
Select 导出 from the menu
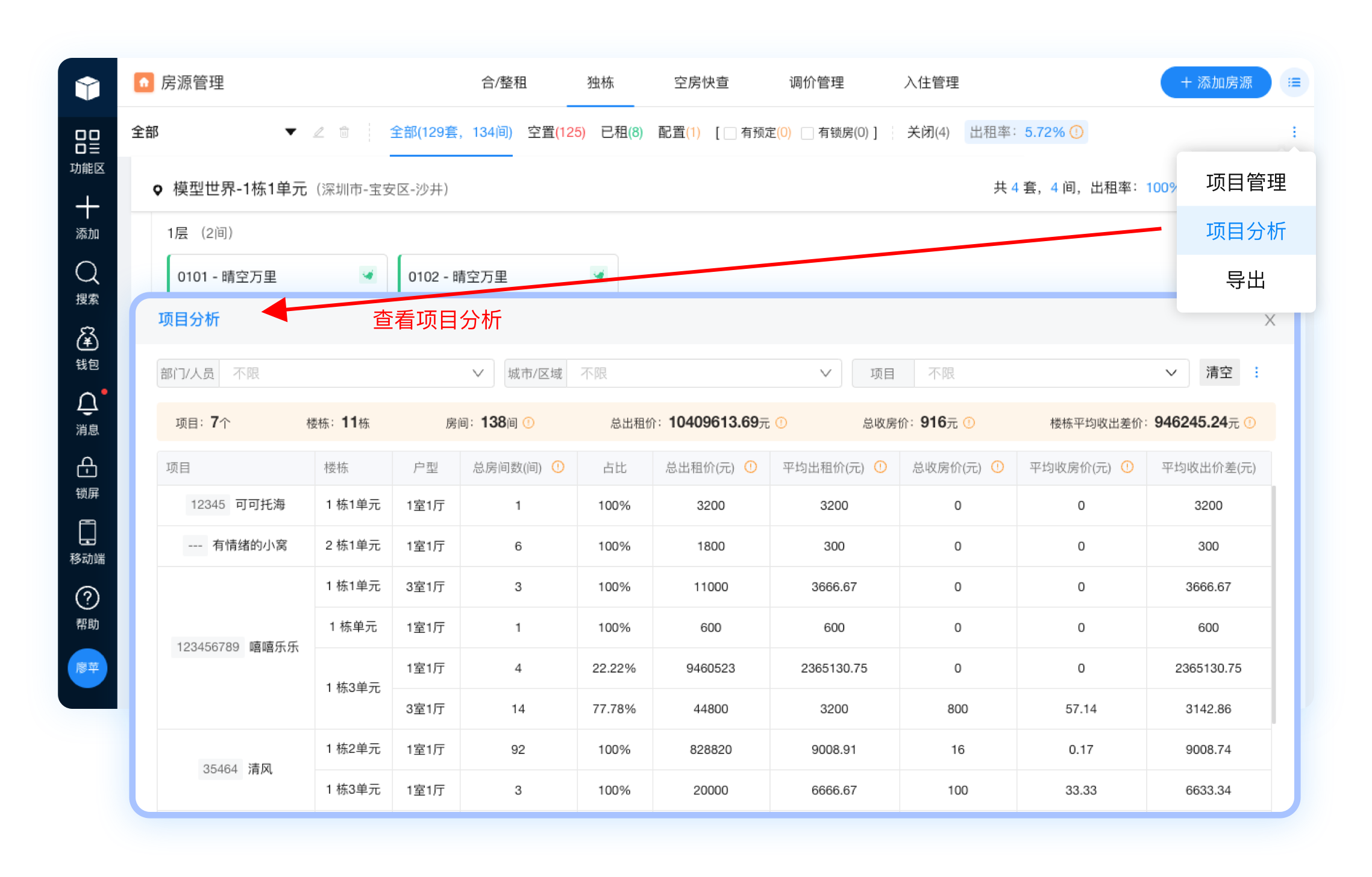click(x=1245, y=280)
